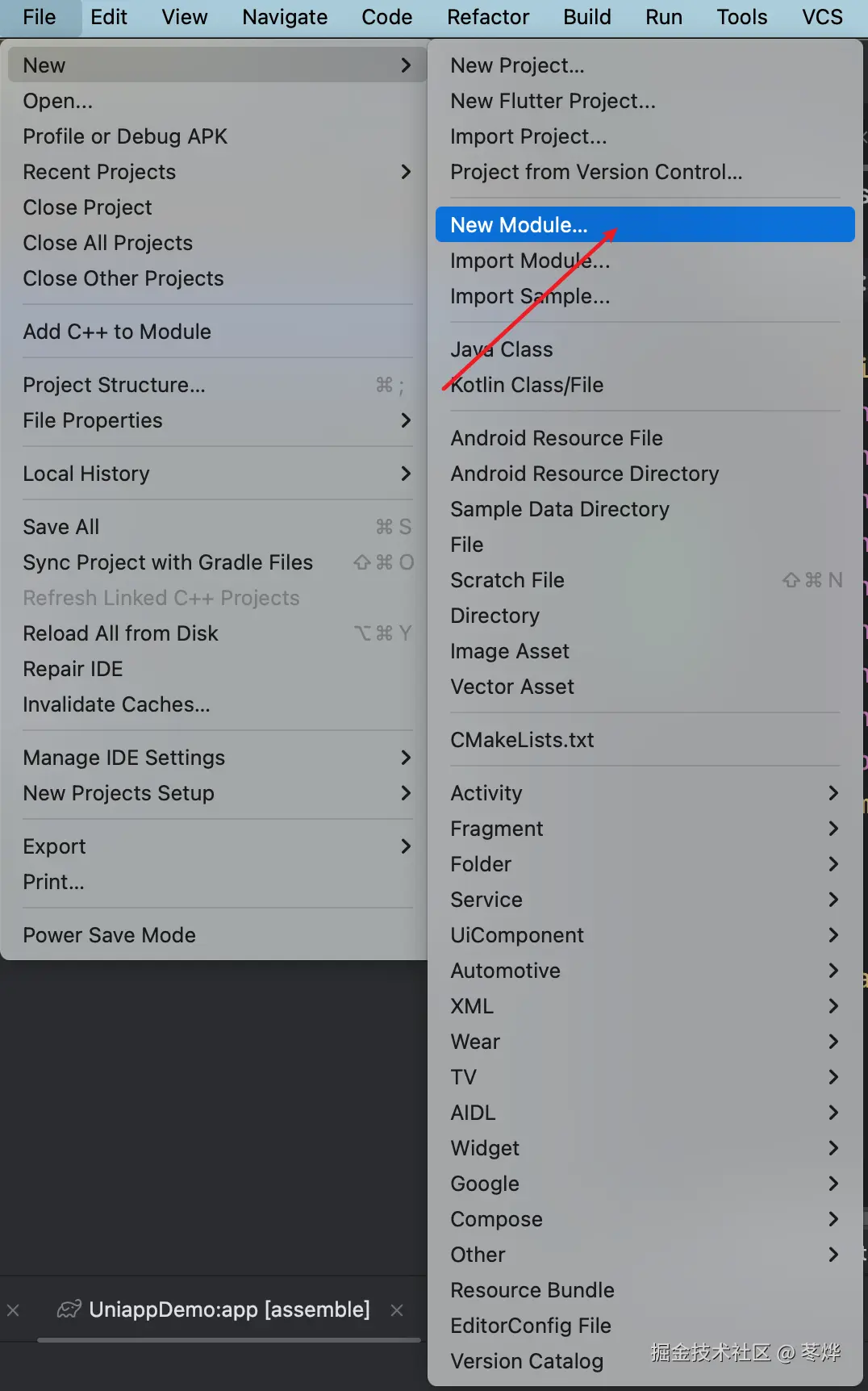
Task: Select the UniappDemo:app [assemble] build tab
Action: click(x=229, y=1309)
